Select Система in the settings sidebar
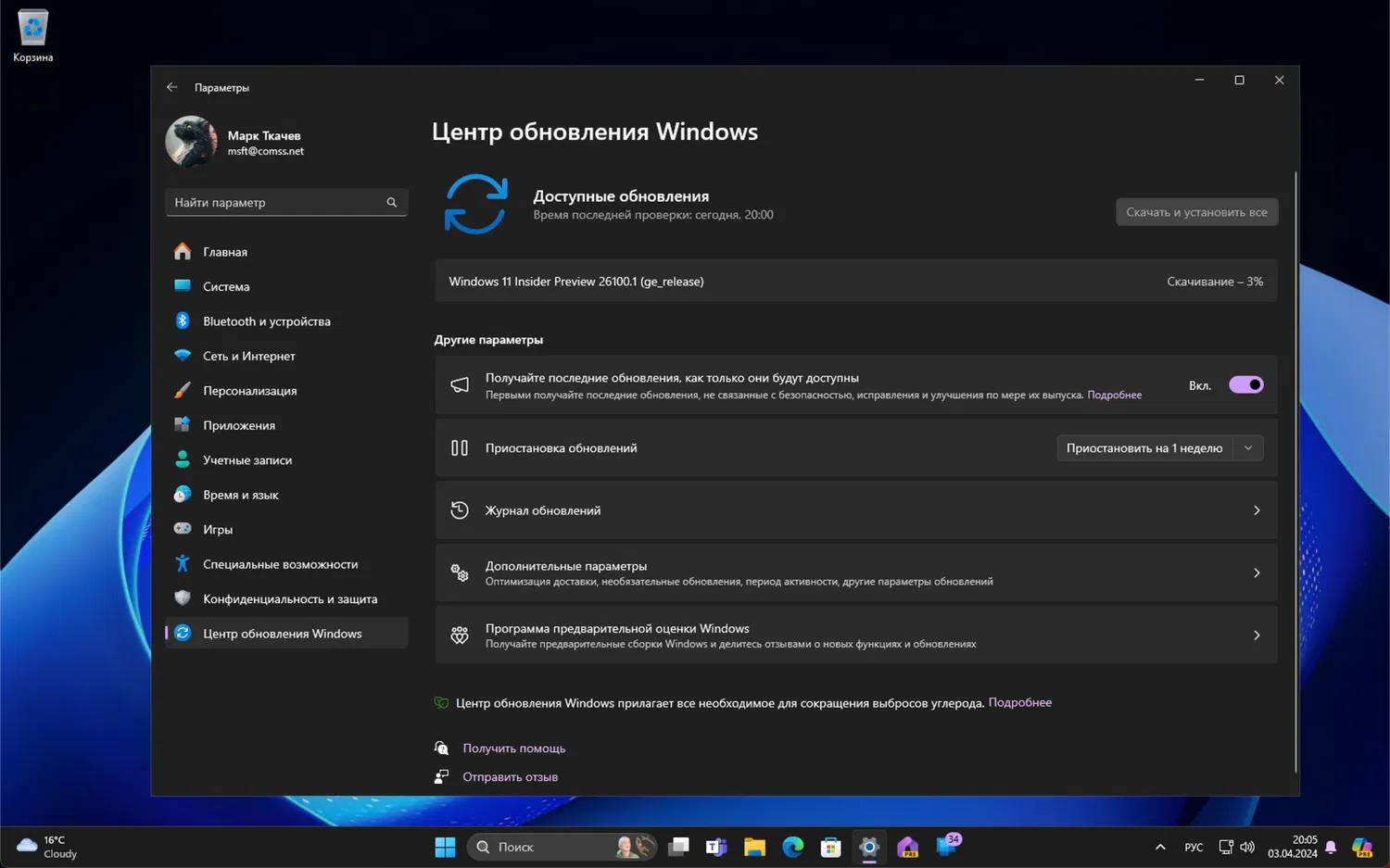The image size is (1390, 868). [225, 286]
